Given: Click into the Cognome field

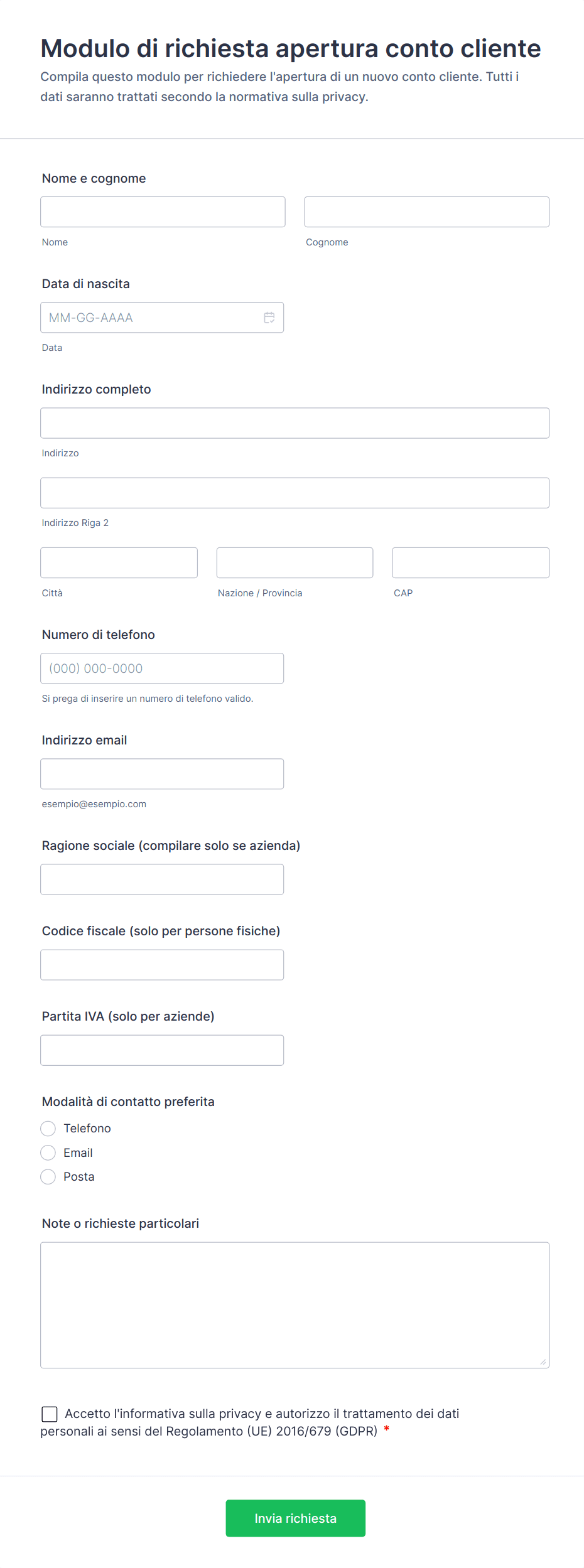Looking at the screenshot, I should pos(426,212).
